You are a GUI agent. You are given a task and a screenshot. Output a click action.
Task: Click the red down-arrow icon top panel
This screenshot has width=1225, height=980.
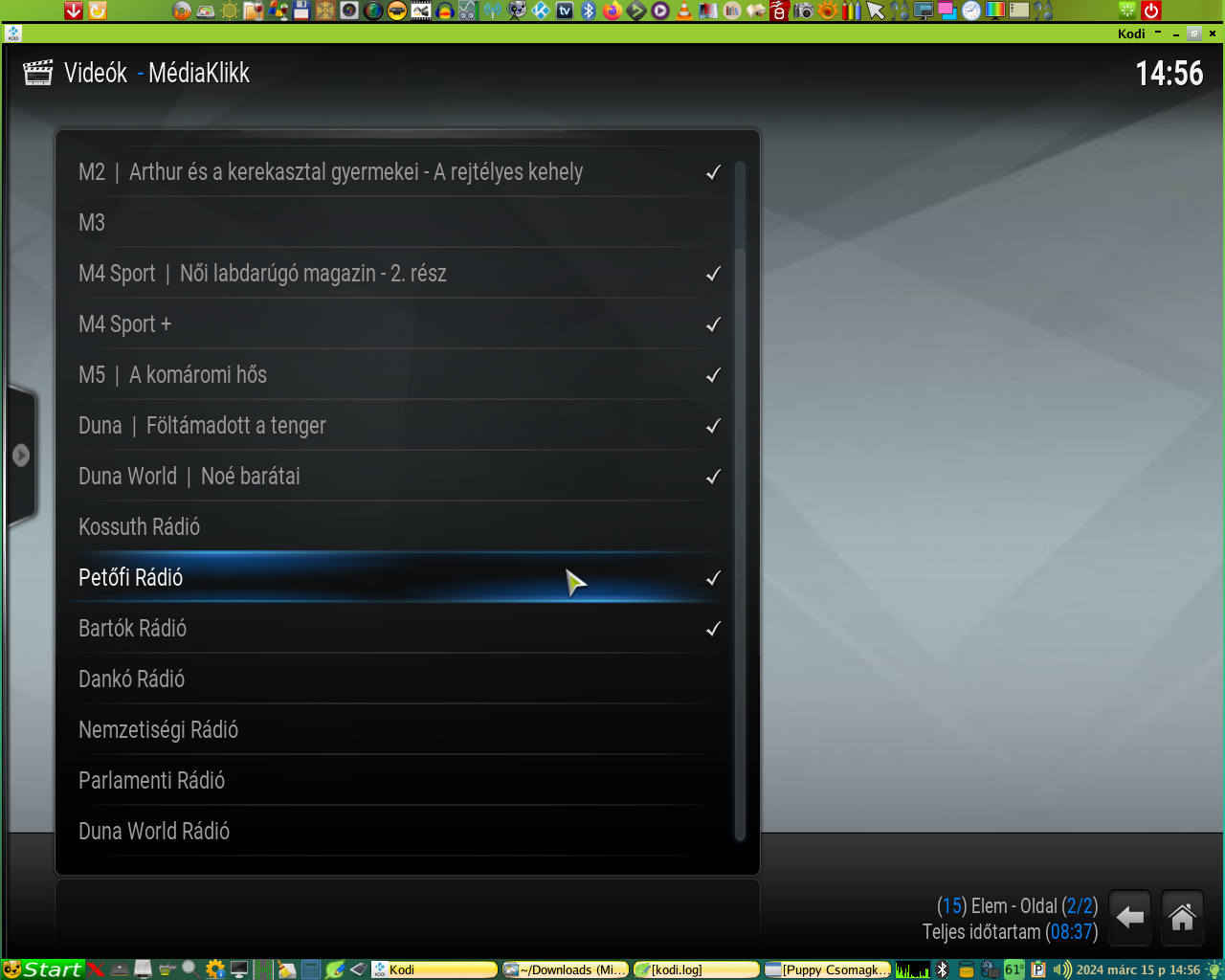tap(74, 11)
